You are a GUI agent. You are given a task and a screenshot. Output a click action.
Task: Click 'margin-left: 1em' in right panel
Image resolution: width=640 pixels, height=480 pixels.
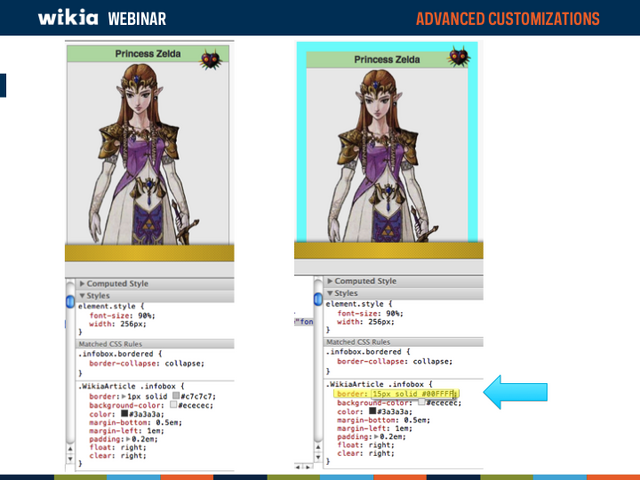pos(374,428)
